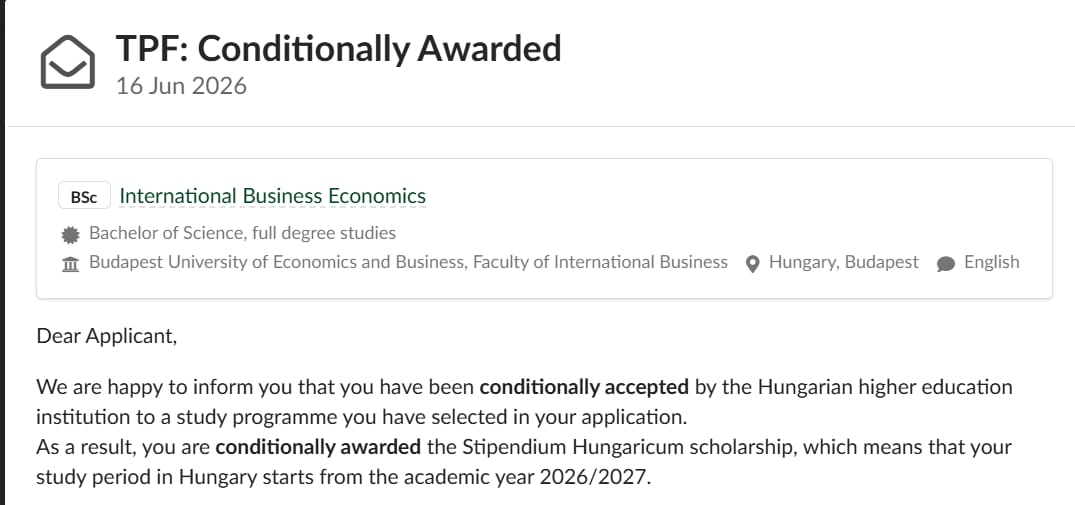Click the Dear Applicant greeting
The height and width of the screenshot is (505, 1075).
[107, 336]
